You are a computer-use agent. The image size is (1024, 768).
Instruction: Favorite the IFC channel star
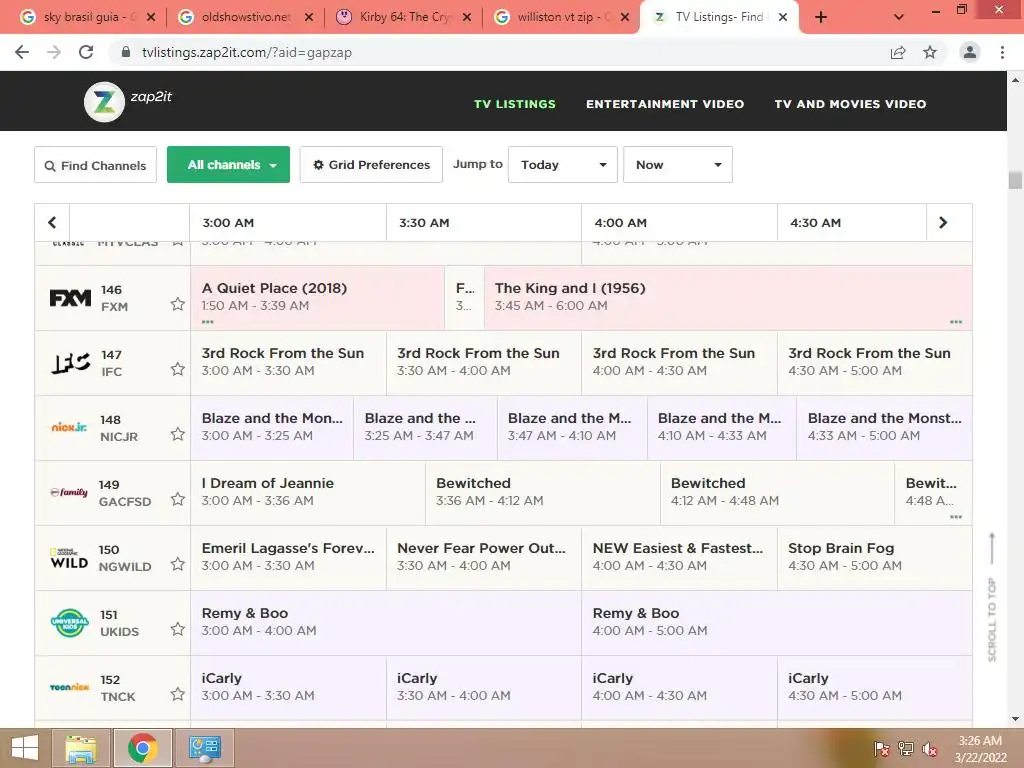[x=178, y=370]
